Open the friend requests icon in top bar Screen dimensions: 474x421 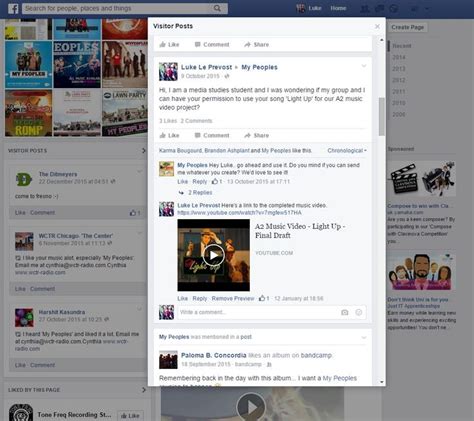point(365,8)
